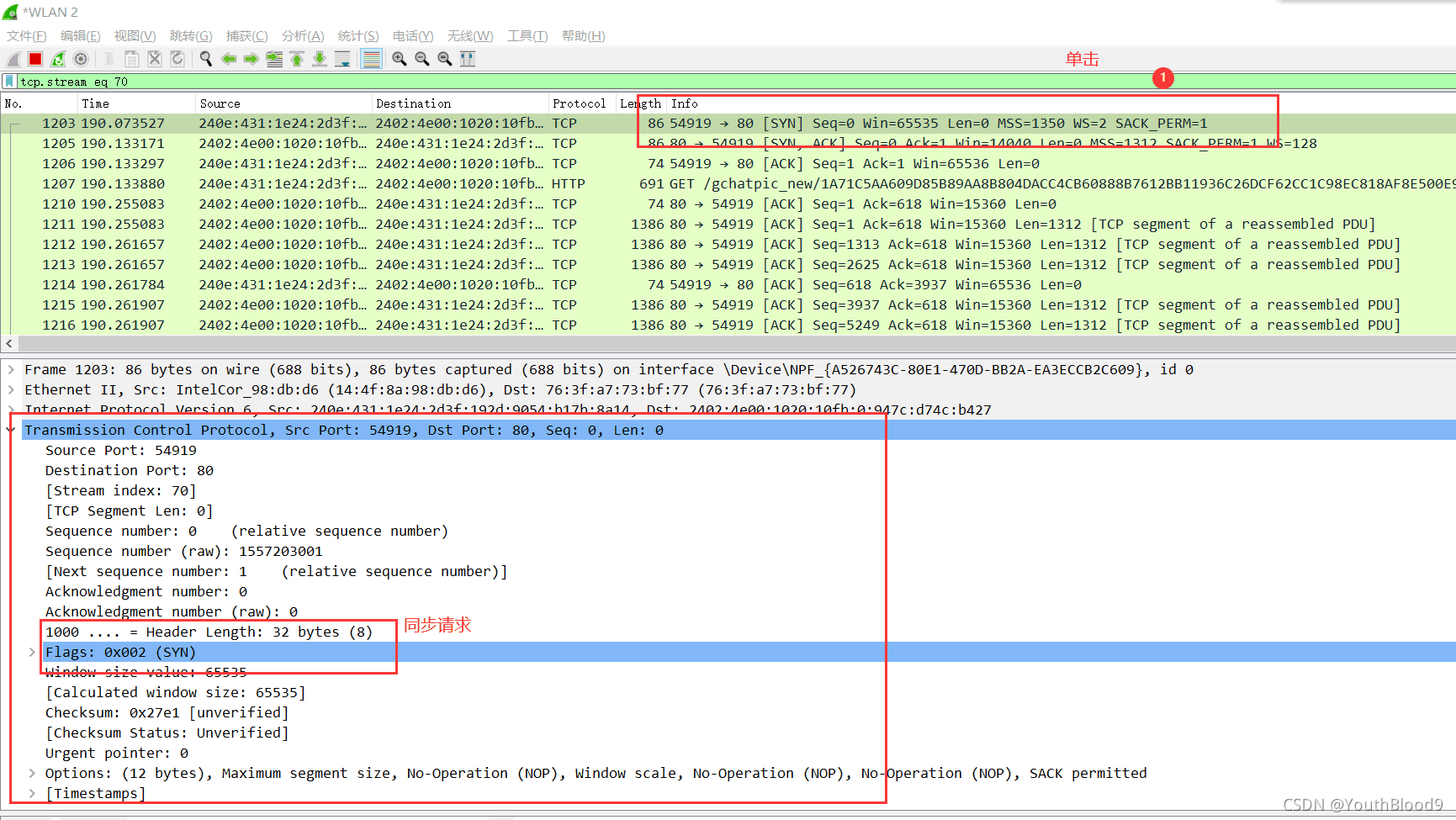Click the go to specified packet icon

(274, 59)
